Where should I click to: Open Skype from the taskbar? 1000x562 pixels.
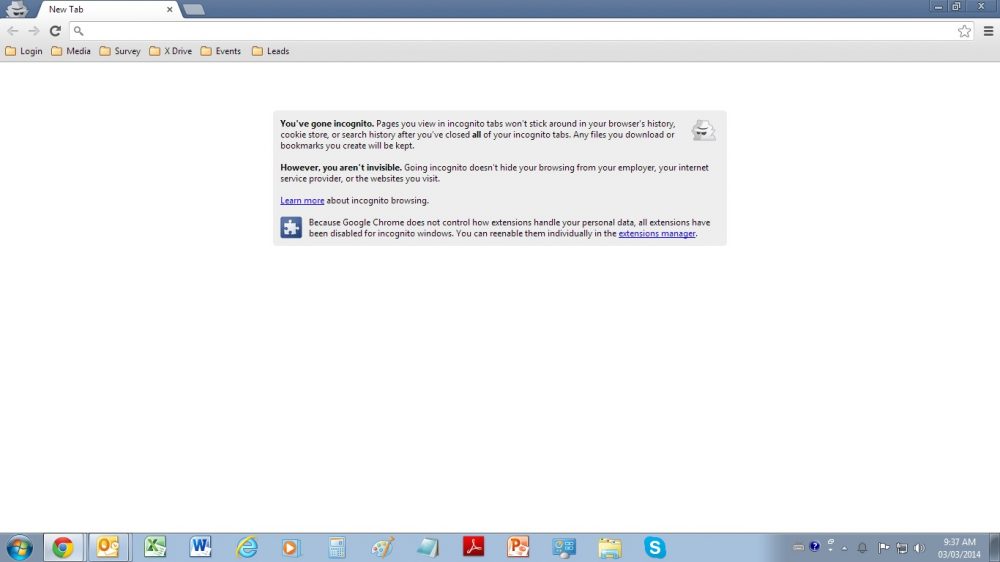point(655,547)
